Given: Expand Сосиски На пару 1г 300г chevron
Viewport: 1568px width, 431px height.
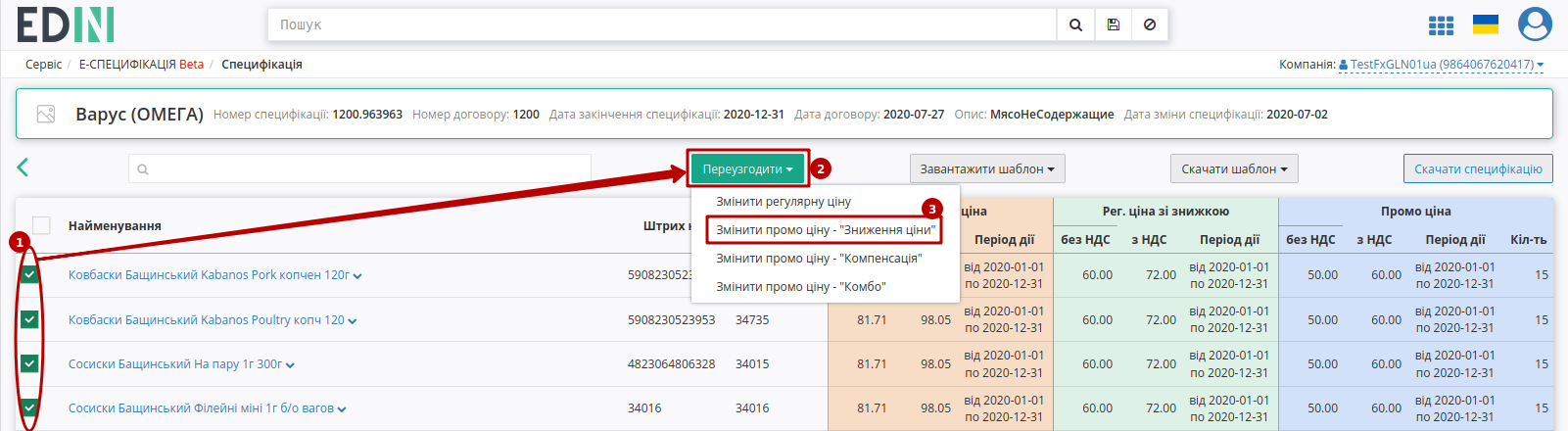Looking at the screenshot, I should click(x=290, y=365).
